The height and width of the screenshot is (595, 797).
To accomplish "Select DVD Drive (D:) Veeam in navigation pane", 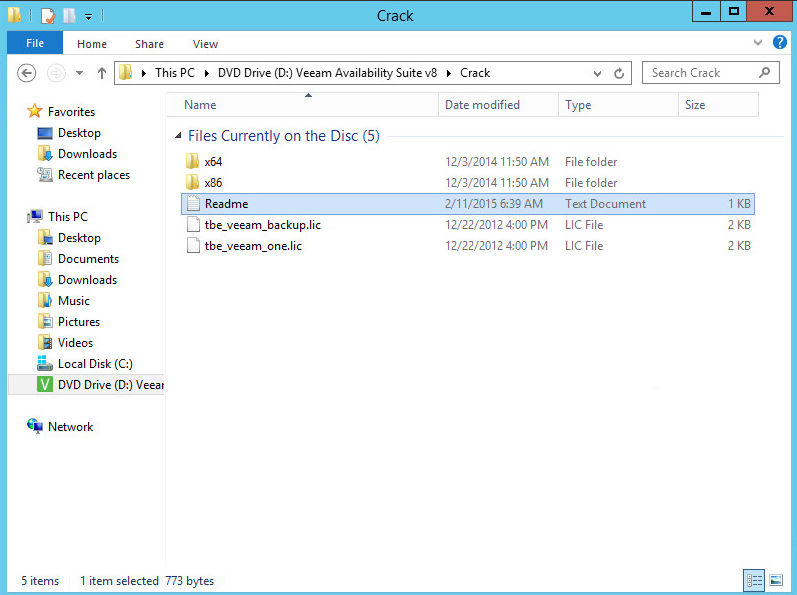I will pos(86,385).
